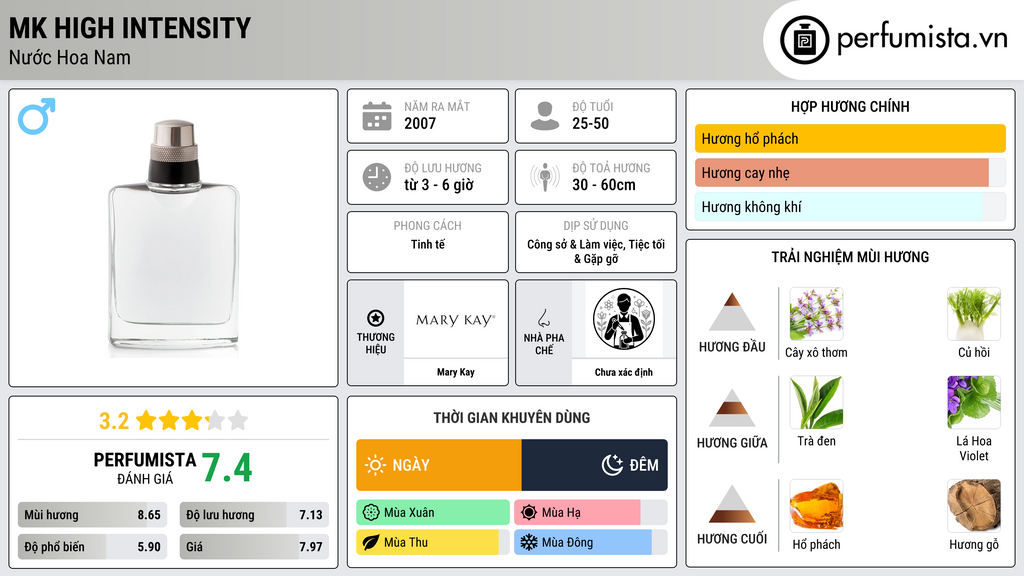Click the Mùa Thu season bar
1024x576 pixels.
coord(433,542)
